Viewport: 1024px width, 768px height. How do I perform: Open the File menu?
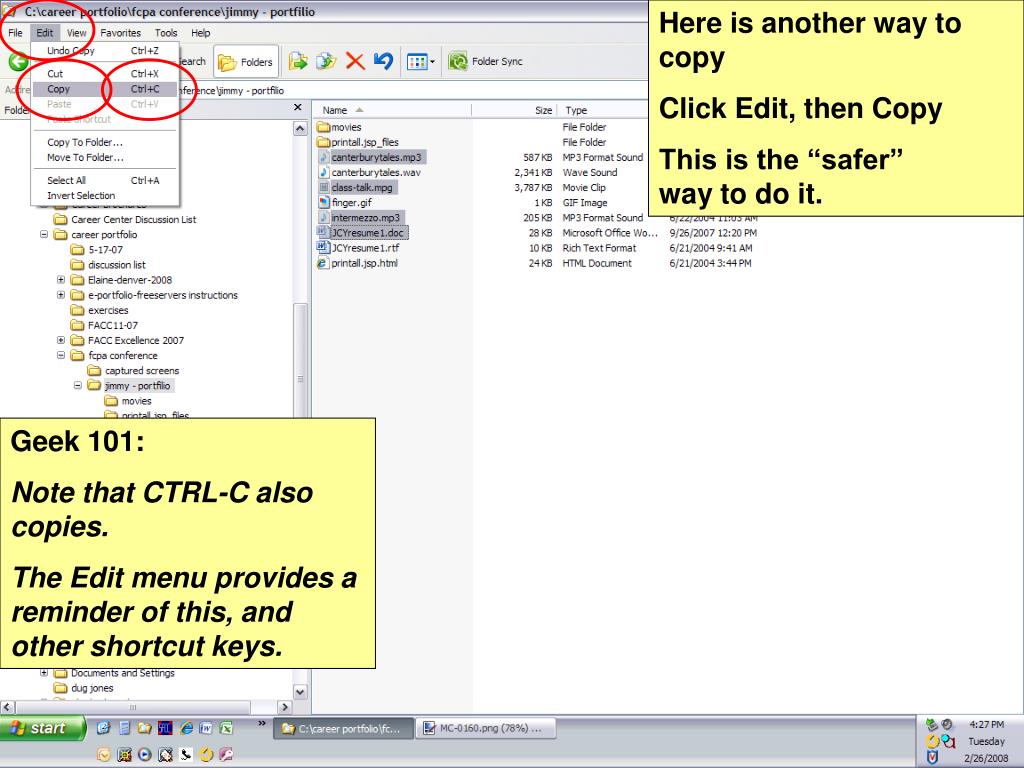point(16,33)
